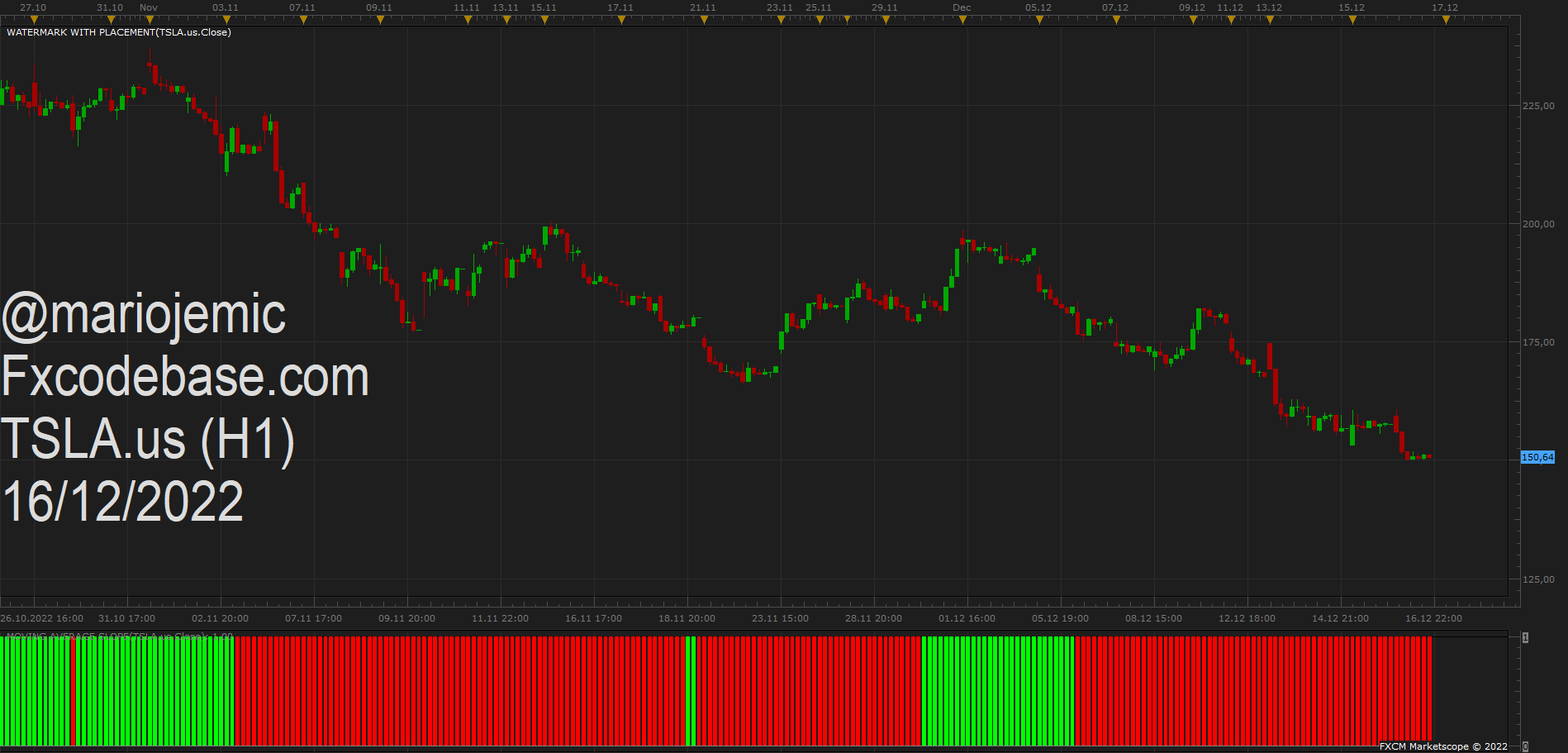Click the 14.12 21:00 time axis label
This screenshot has width=1568, height=753.
[x=1340, y=618]
